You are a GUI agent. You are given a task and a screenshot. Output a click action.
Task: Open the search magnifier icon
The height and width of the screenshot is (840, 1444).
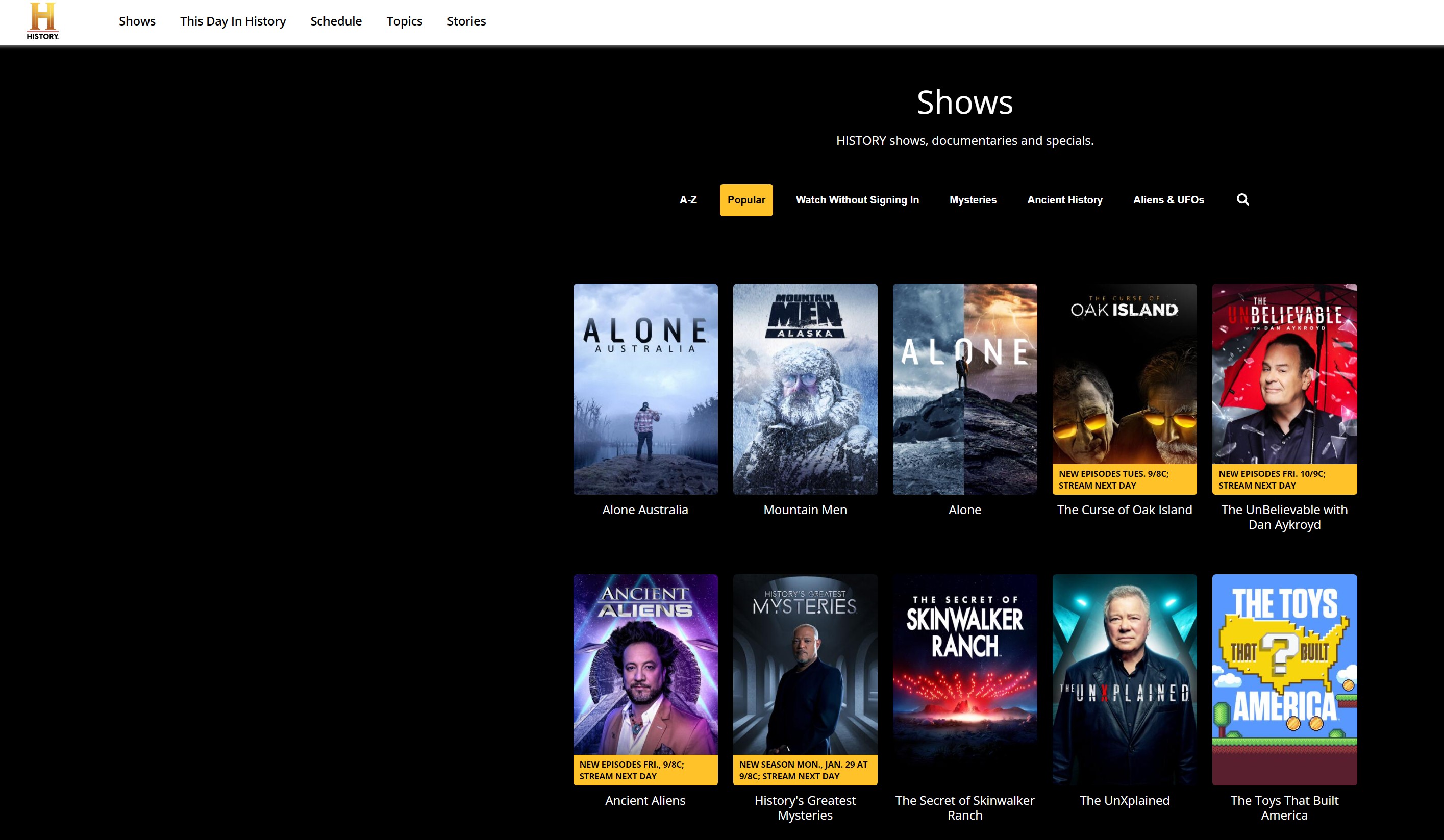point(1242,199)
